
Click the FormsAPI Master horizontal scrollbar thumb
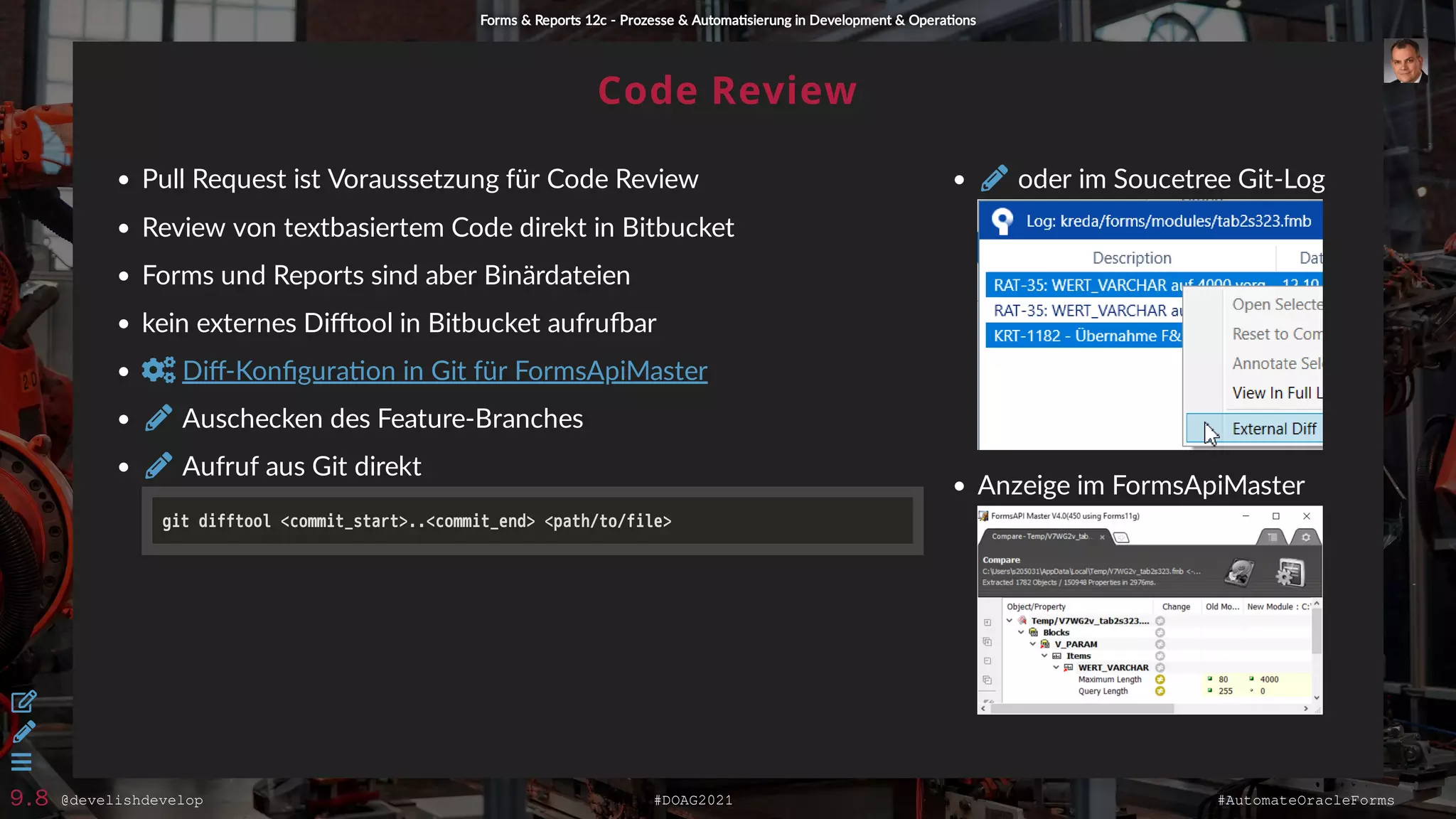tap(1081, 709)
